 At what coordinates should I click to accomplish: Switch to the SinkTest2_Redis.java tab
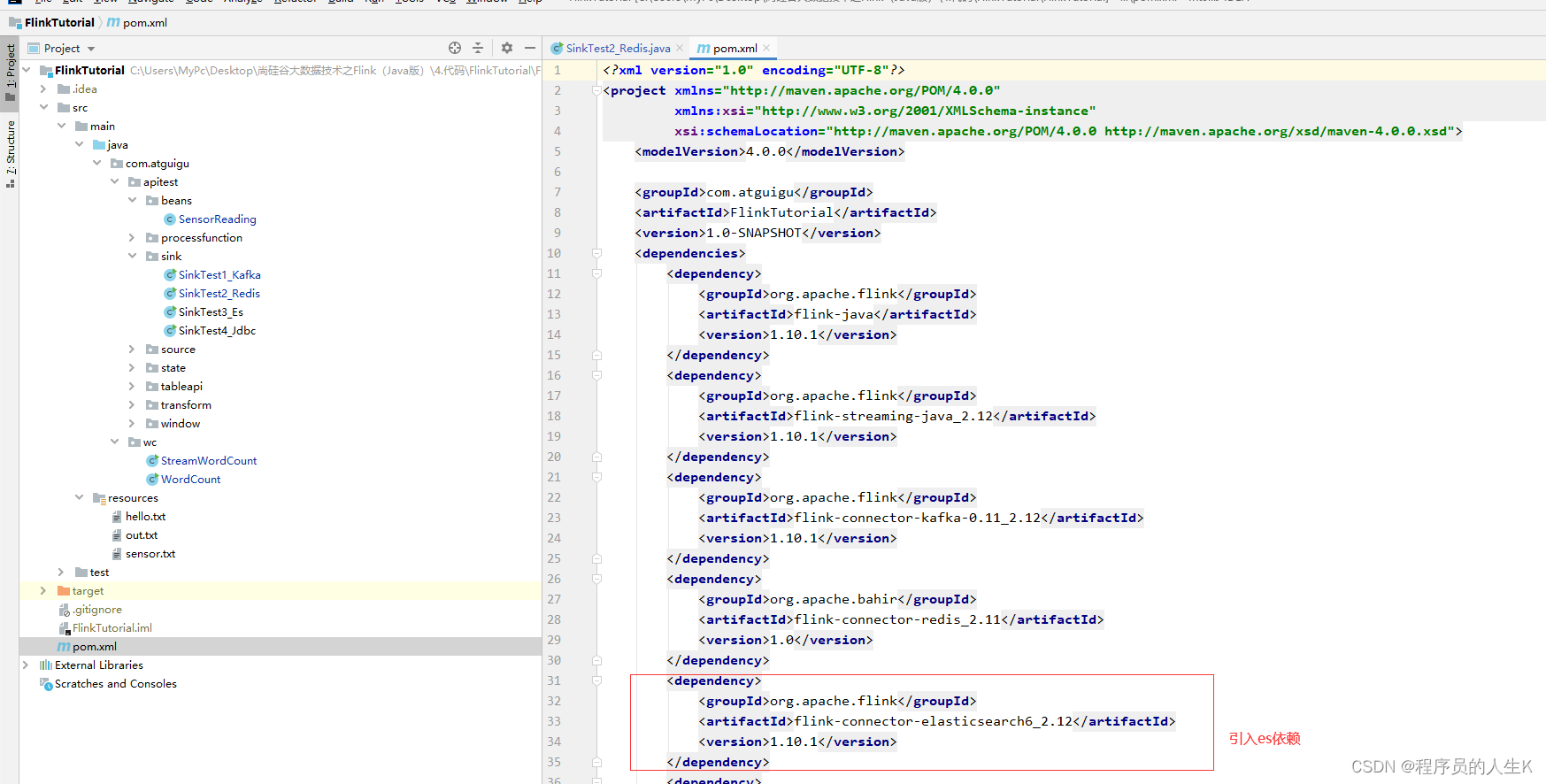pyautogui.click(x=617, y=49)
